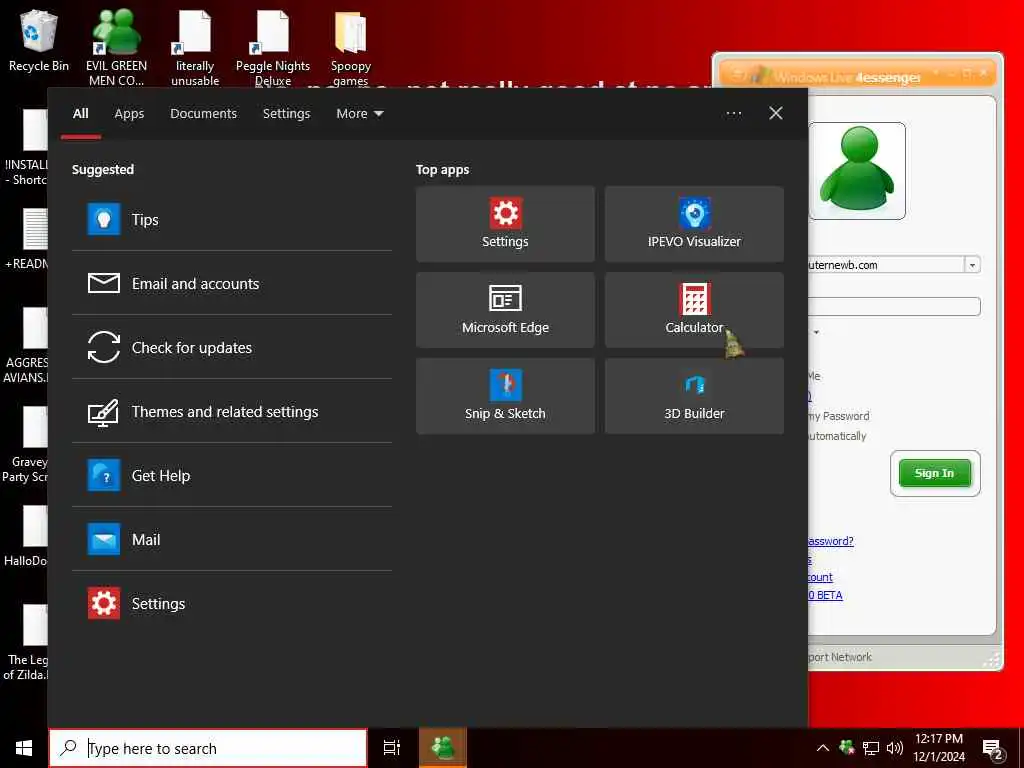Viewport: 1024px width, 768px height.
Task: Launch IPEVO Visualizer top app
Action: 694,224
